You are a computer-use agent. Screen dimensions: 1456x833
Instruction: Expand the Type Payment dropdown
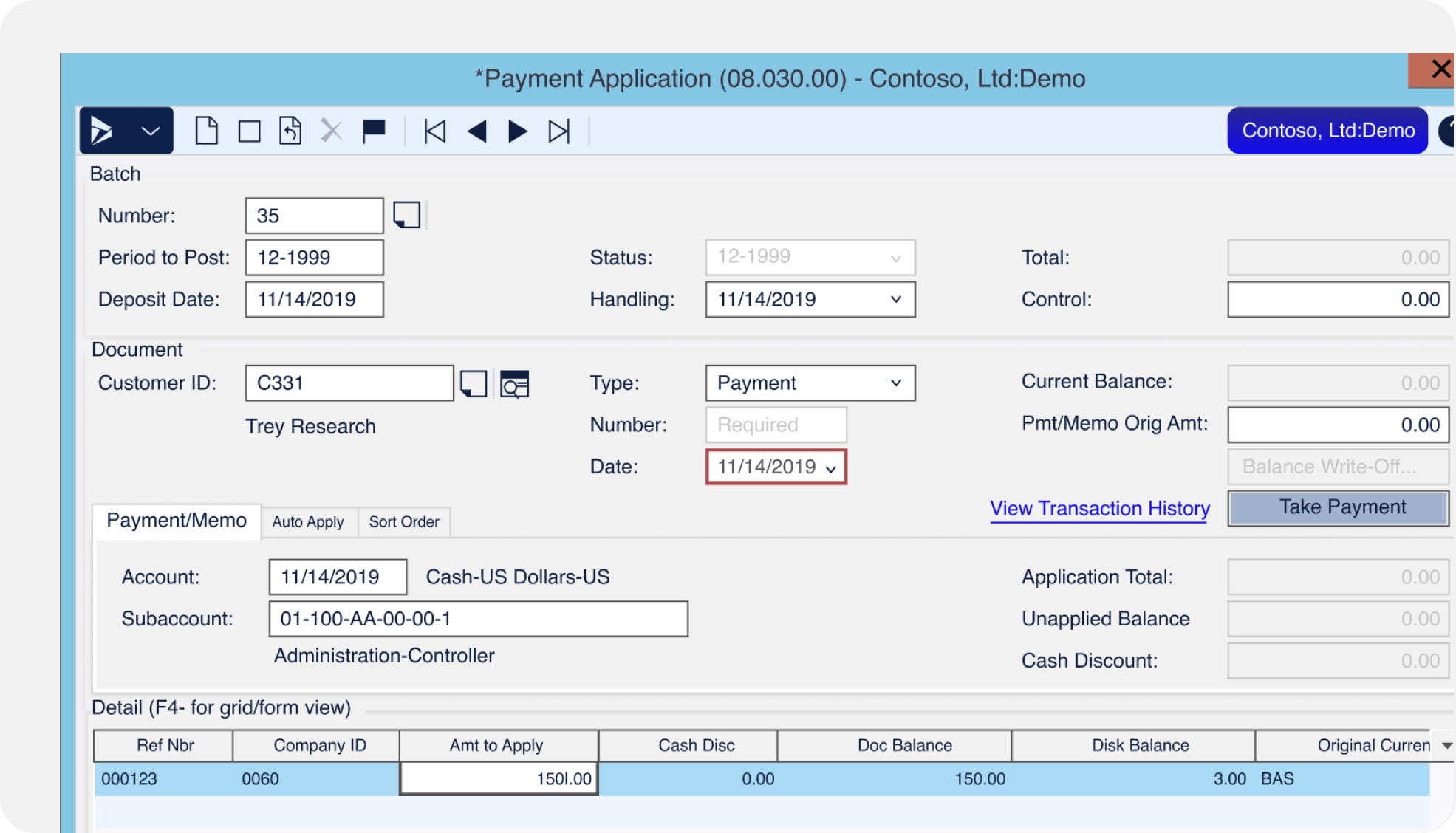[x=895, y=383]
